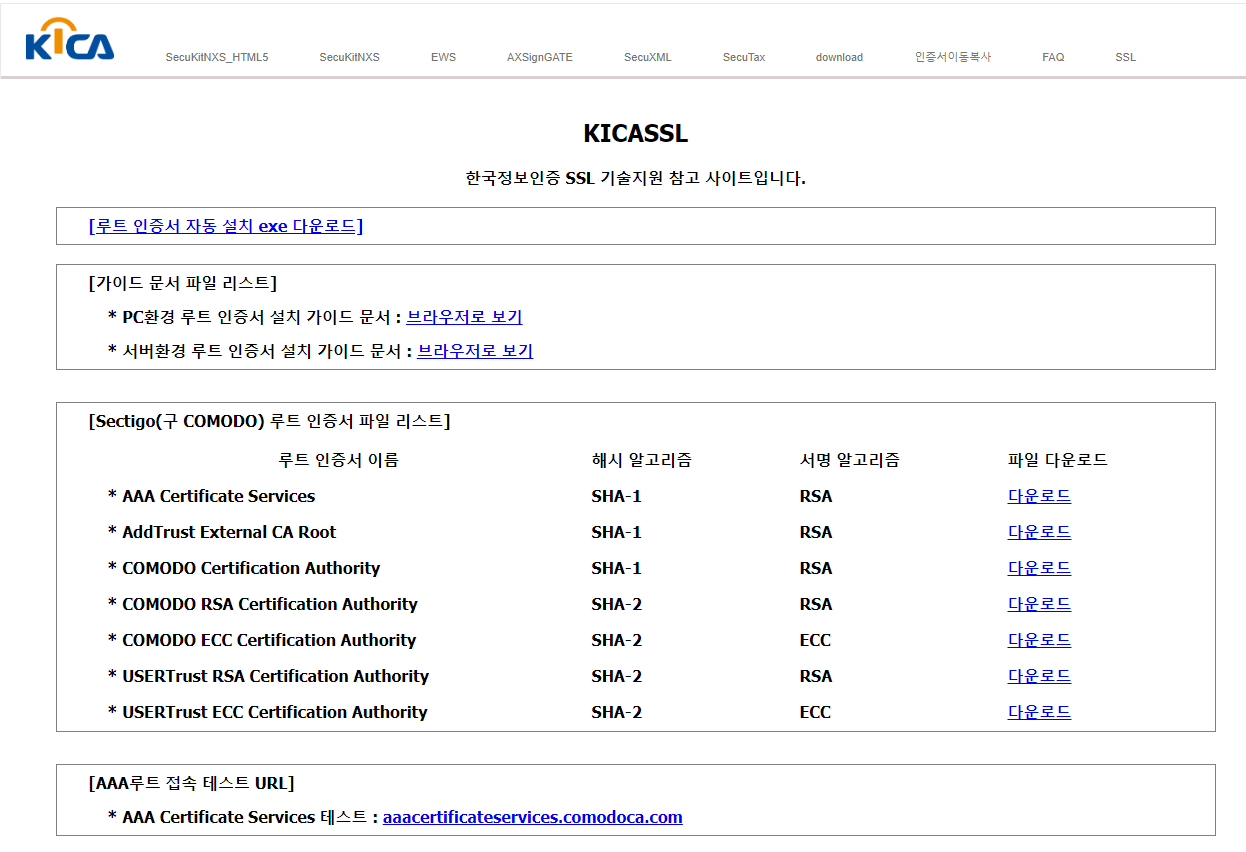Click the KICA logo
Viewport: 1246px width, 852px height.
(70, 40)
